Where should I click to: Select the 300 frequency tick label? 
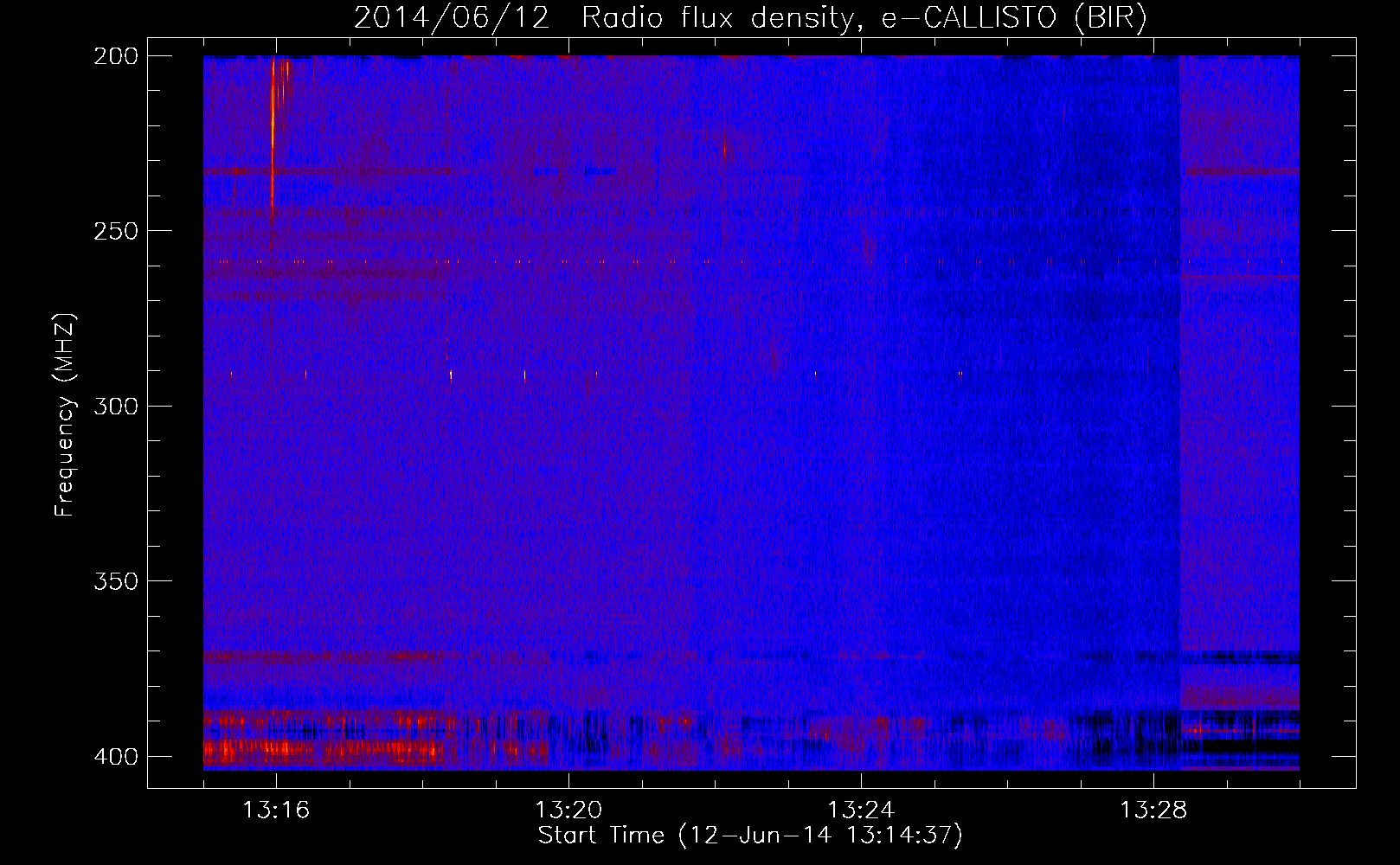[115, 406]
